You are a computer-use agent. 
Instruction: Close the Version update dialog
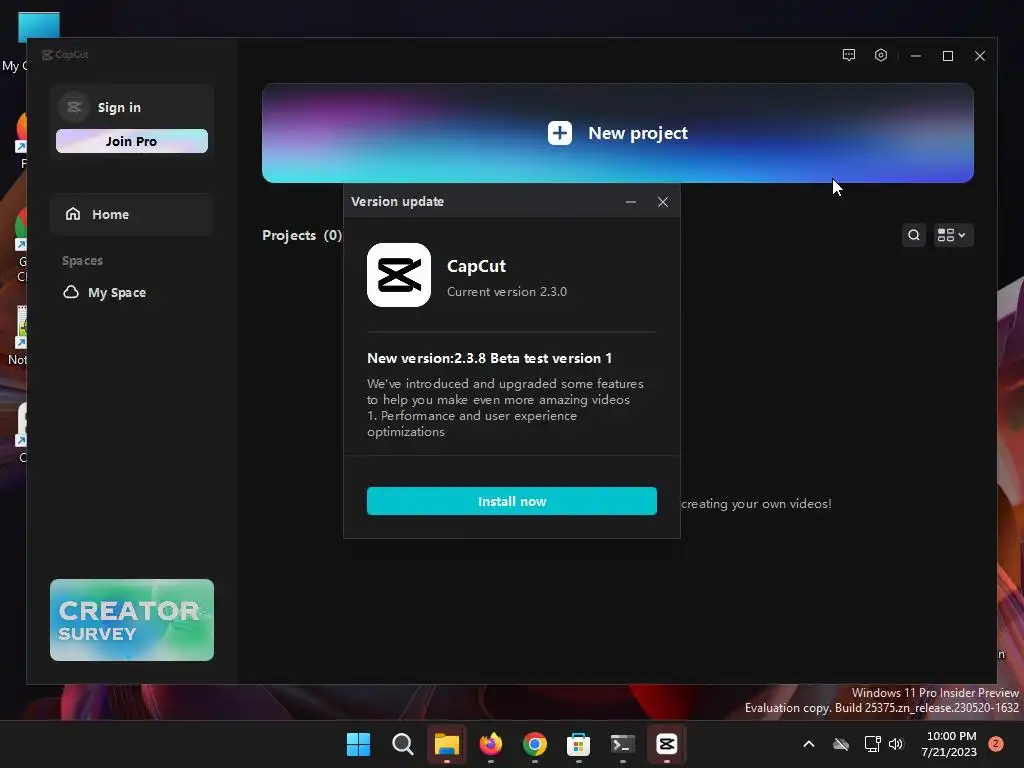click(663, 202)
